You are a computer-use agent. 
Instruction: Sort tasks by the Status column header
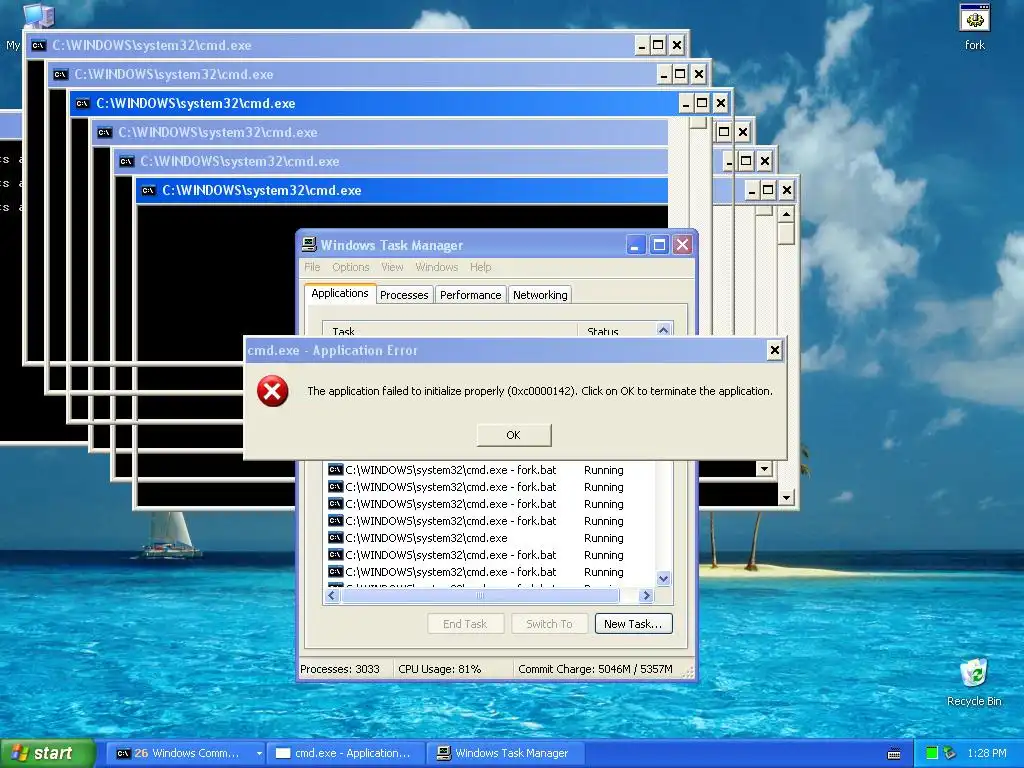616,330
